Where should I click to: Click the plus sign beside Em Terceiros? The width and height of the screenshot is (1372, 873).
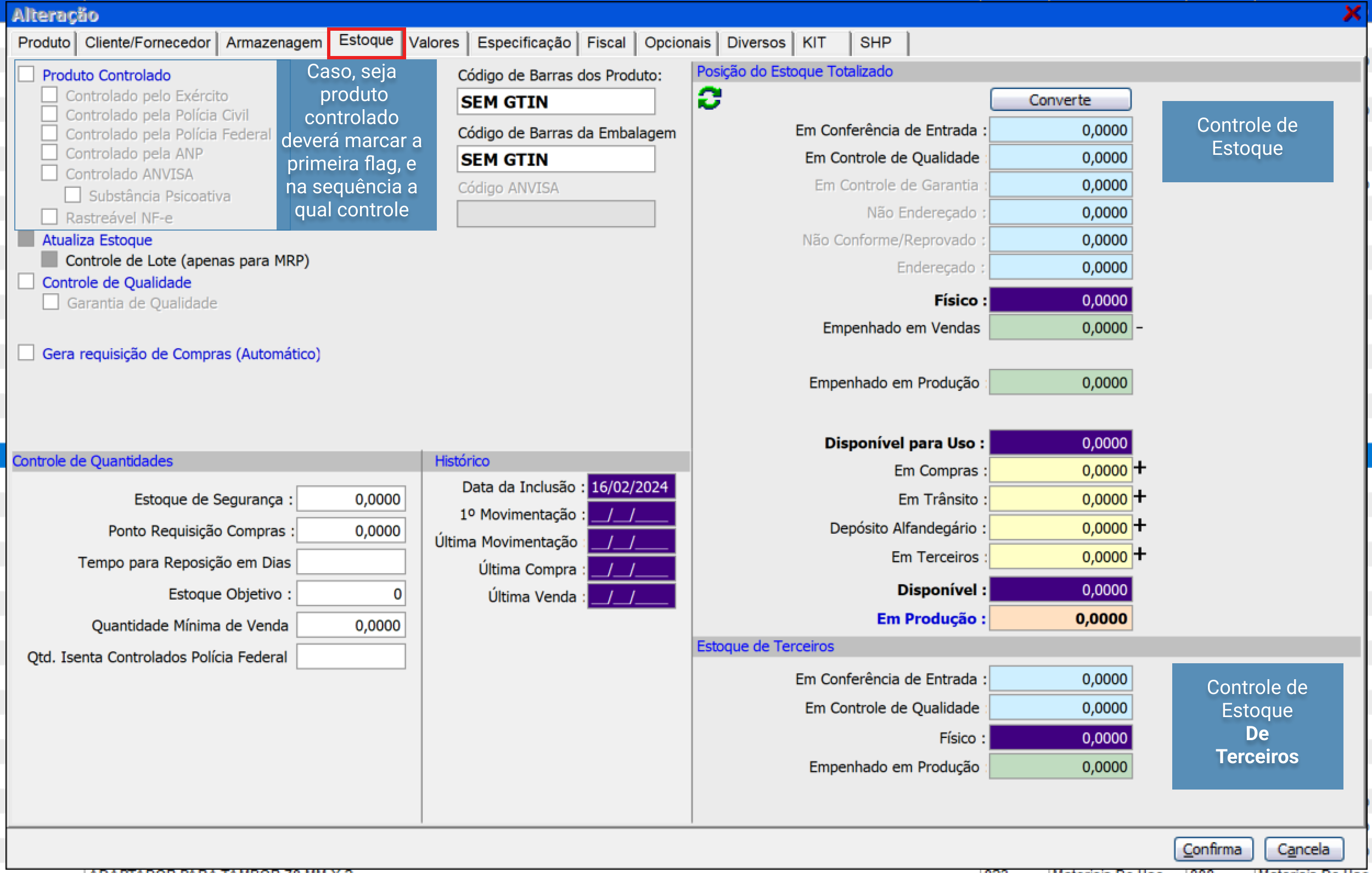(1139, 554)
